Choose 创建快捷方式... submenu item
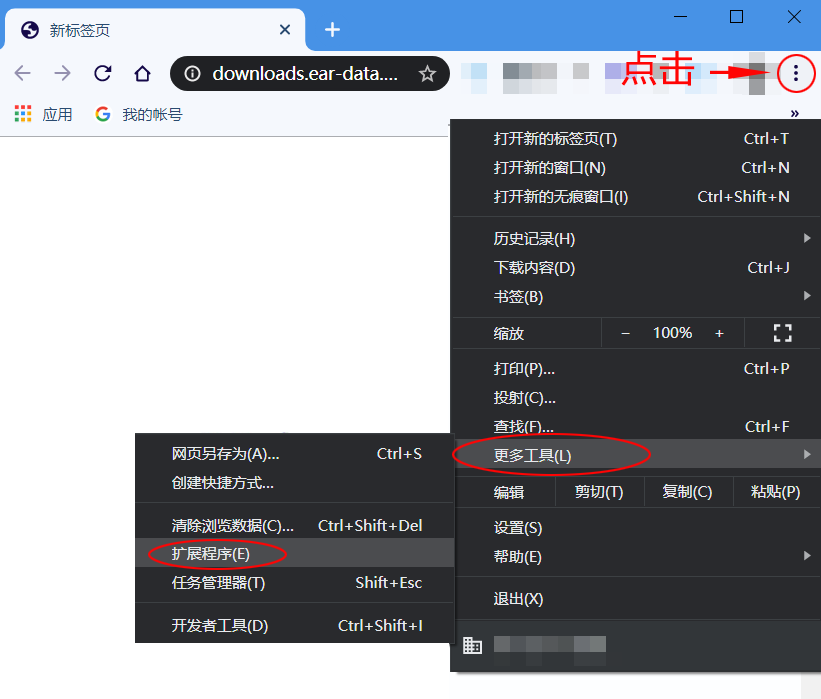Screen dimensions: 821x699 pyautogui.click(x=294, y=483)
